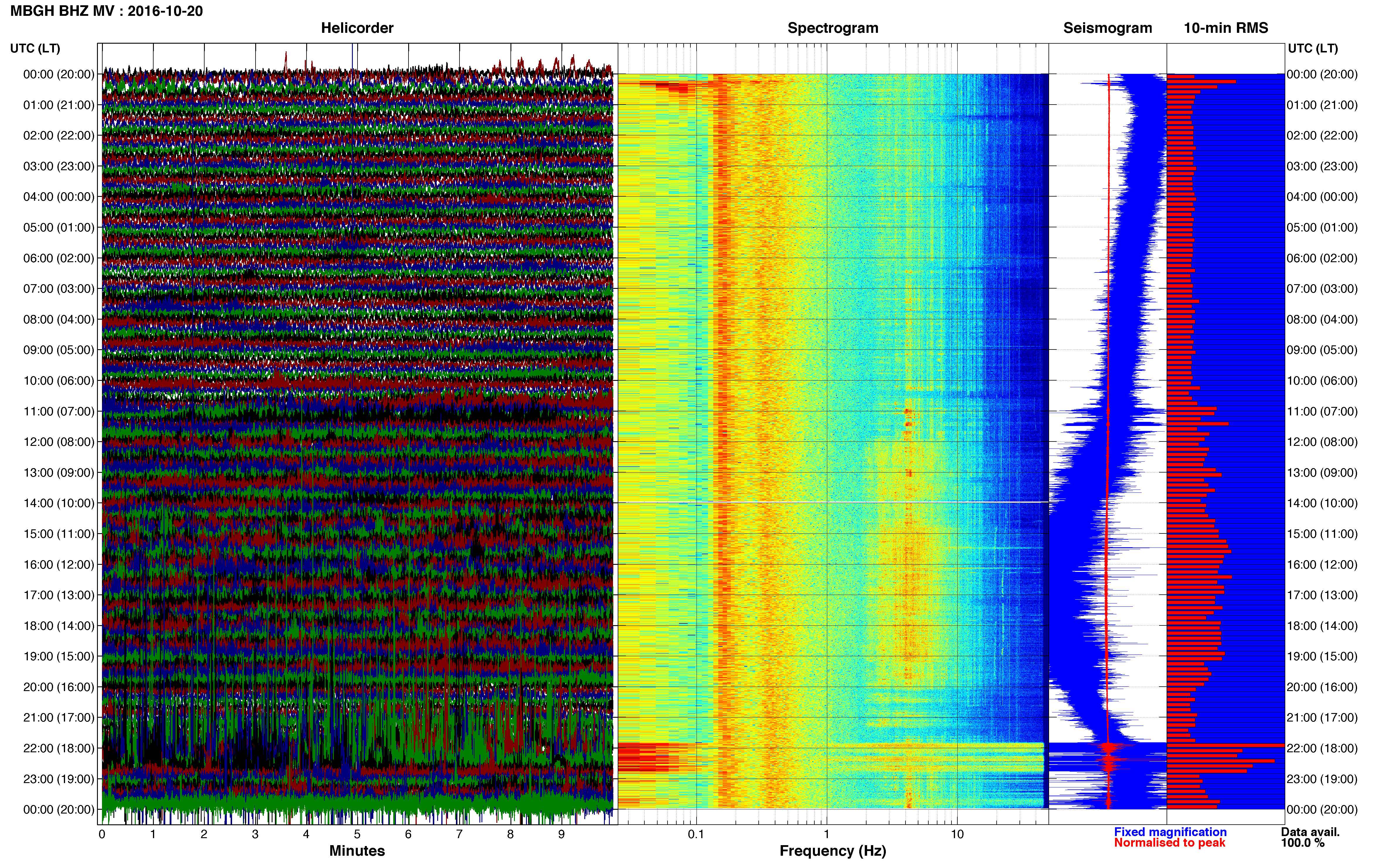Click the left time label '02:00 (22:00)'

pyautogui.click(x=59, y=135)
